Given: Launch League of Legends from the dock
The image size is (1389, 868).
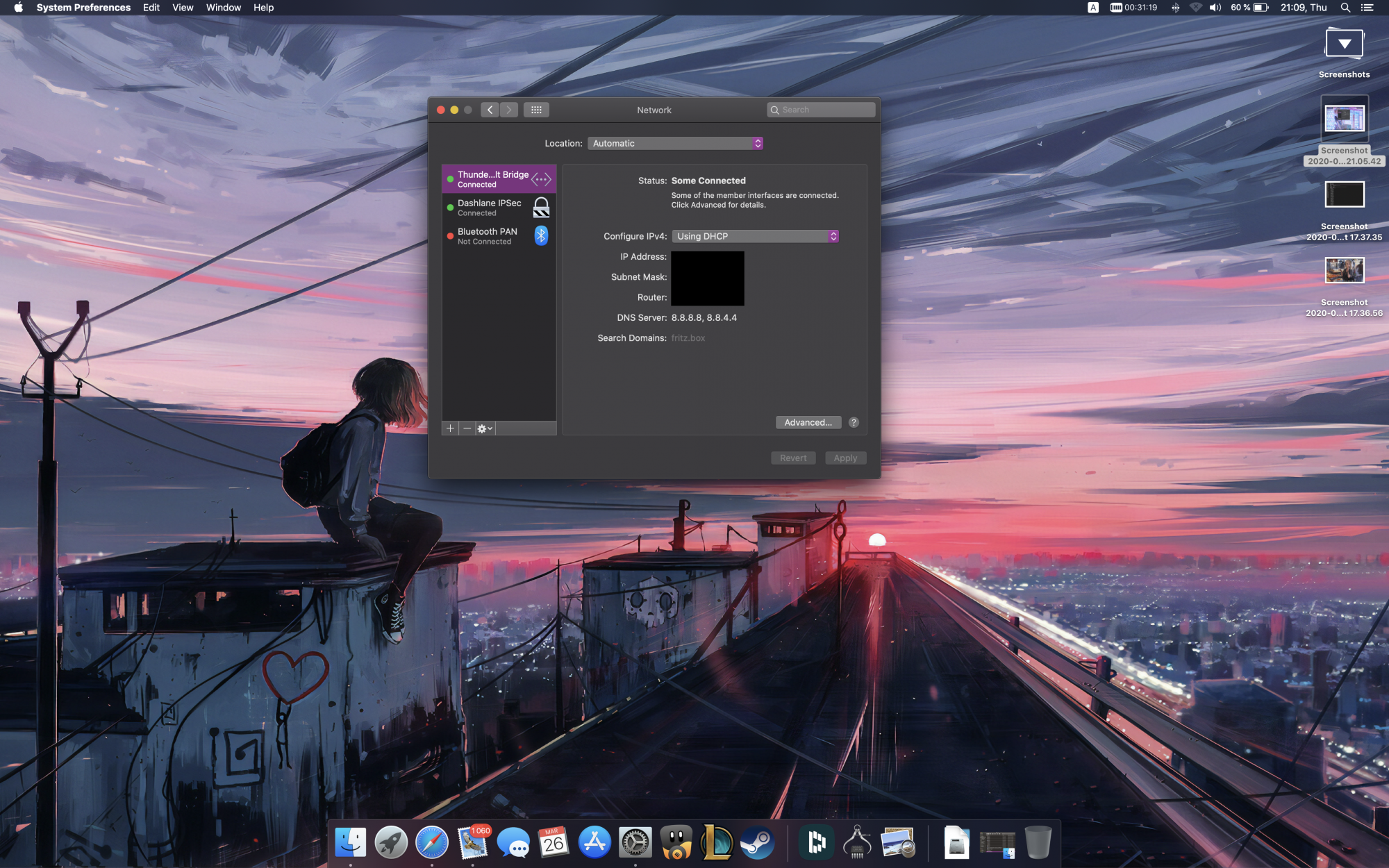Looking at the screenshot, I should coord(716,842).
